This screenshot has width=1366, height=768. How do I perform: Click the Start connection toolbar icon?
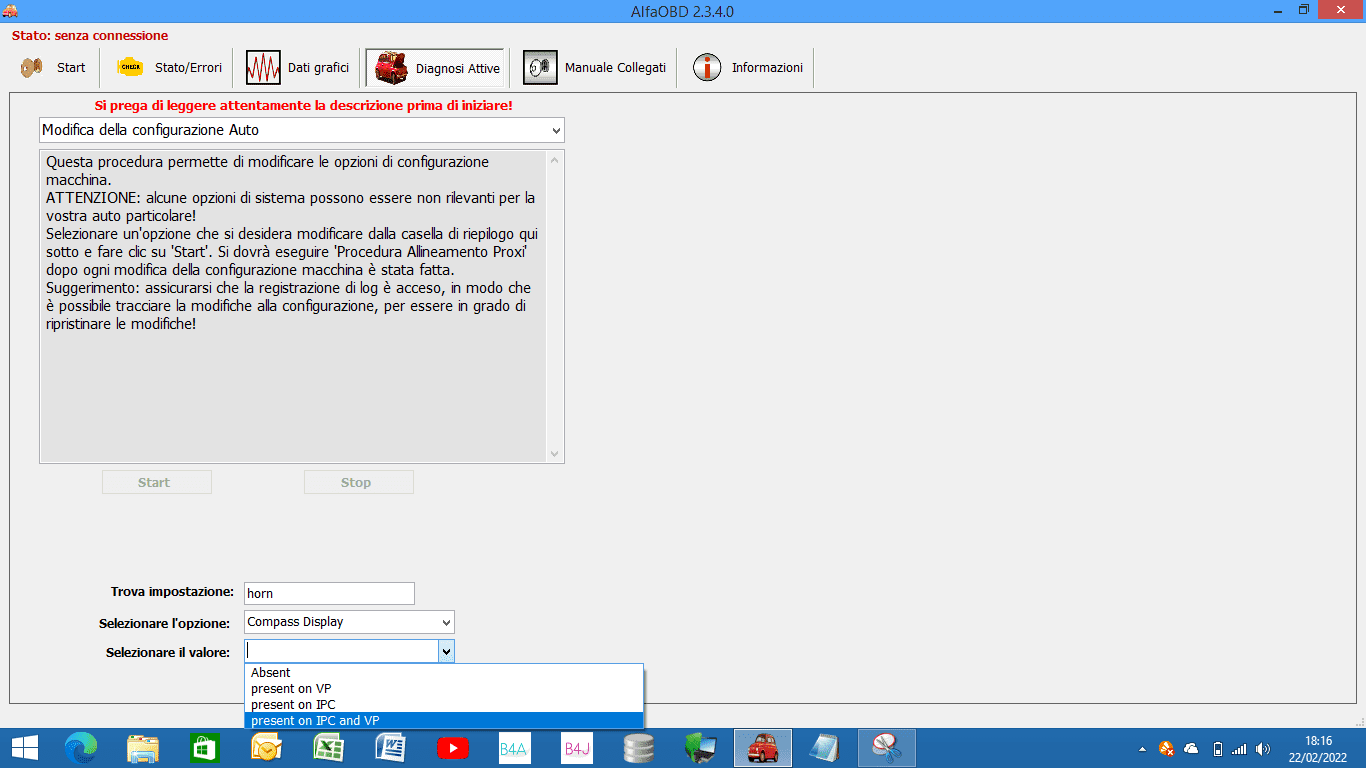[53, 68]
